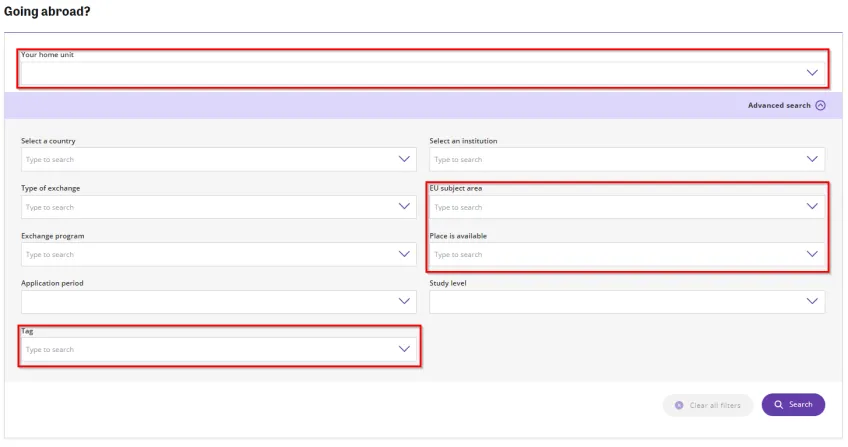Click the purple Search button
This screenshot has width=848, height=447.
tap(793, 405)
